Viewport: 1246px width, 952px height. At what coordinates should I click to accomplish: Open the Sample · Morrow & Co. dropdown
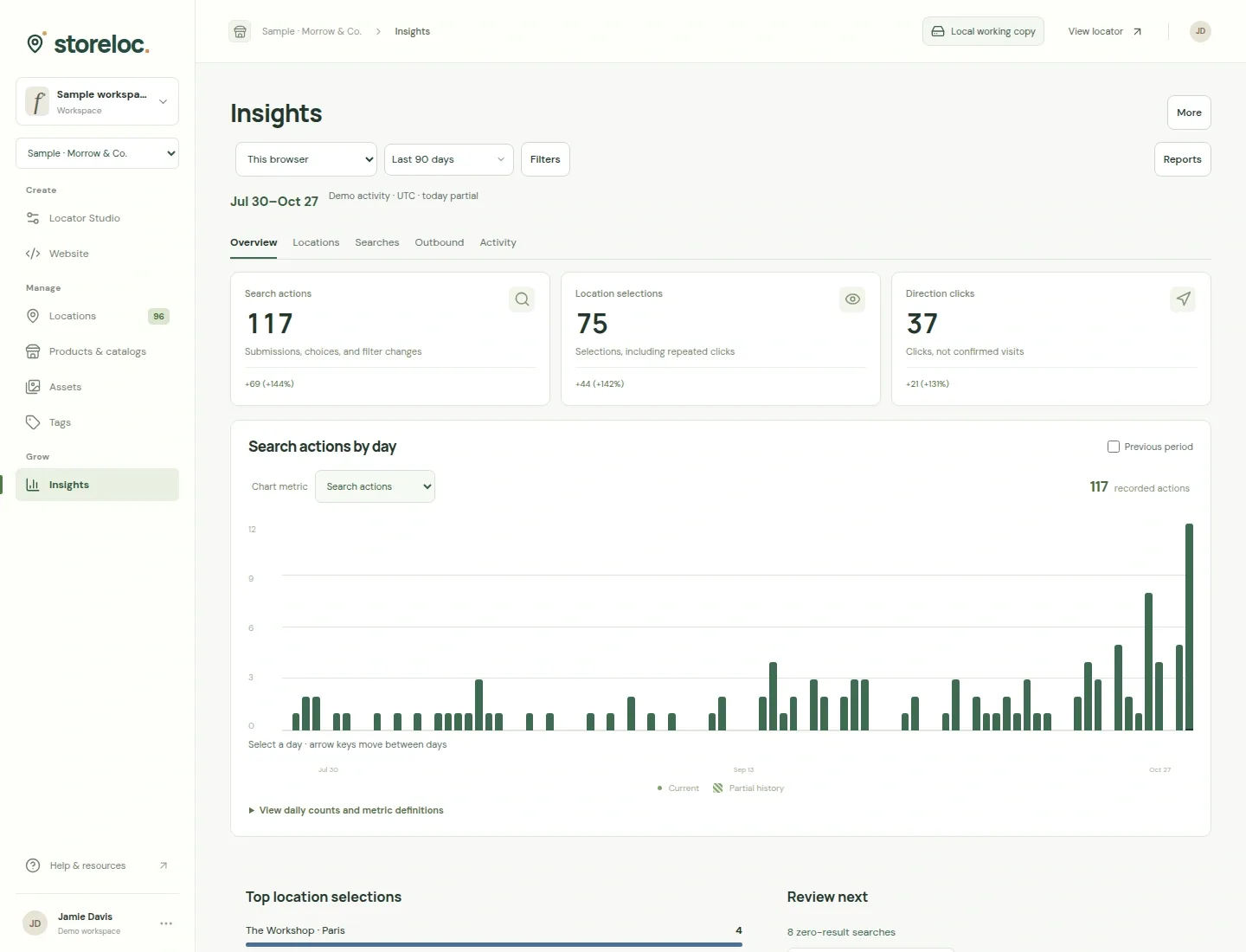click(97, 153)
